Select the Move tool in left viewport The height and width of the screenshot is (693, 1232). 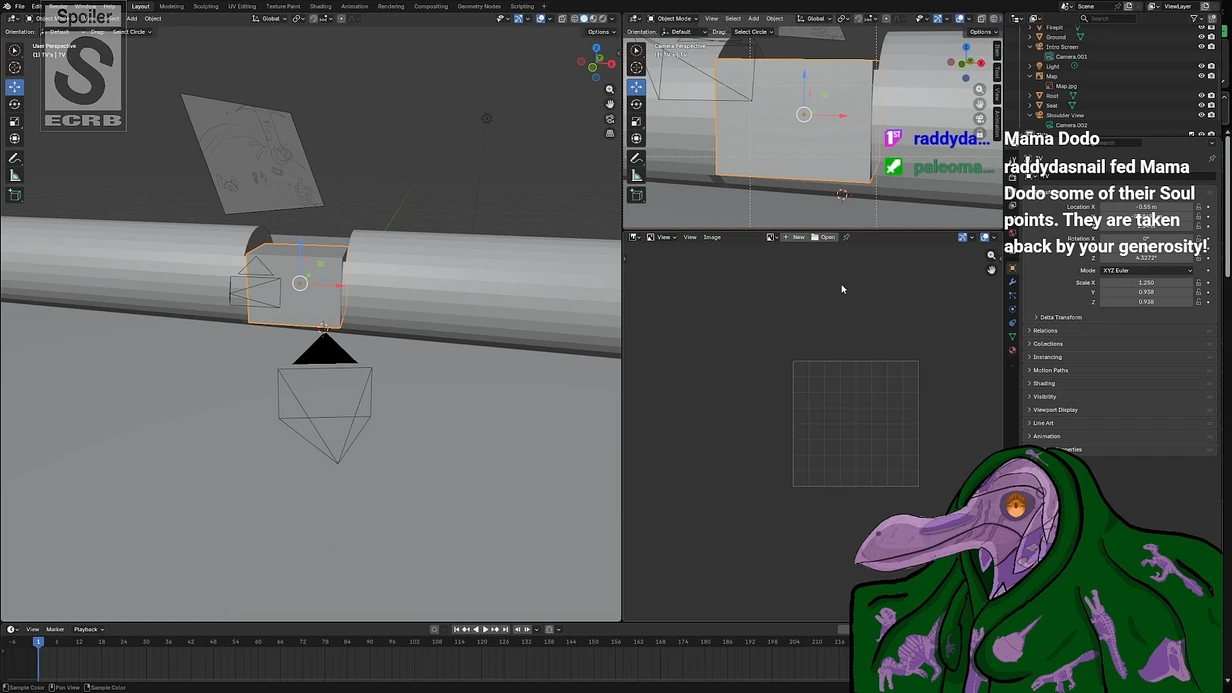click(x=15, y=87)
